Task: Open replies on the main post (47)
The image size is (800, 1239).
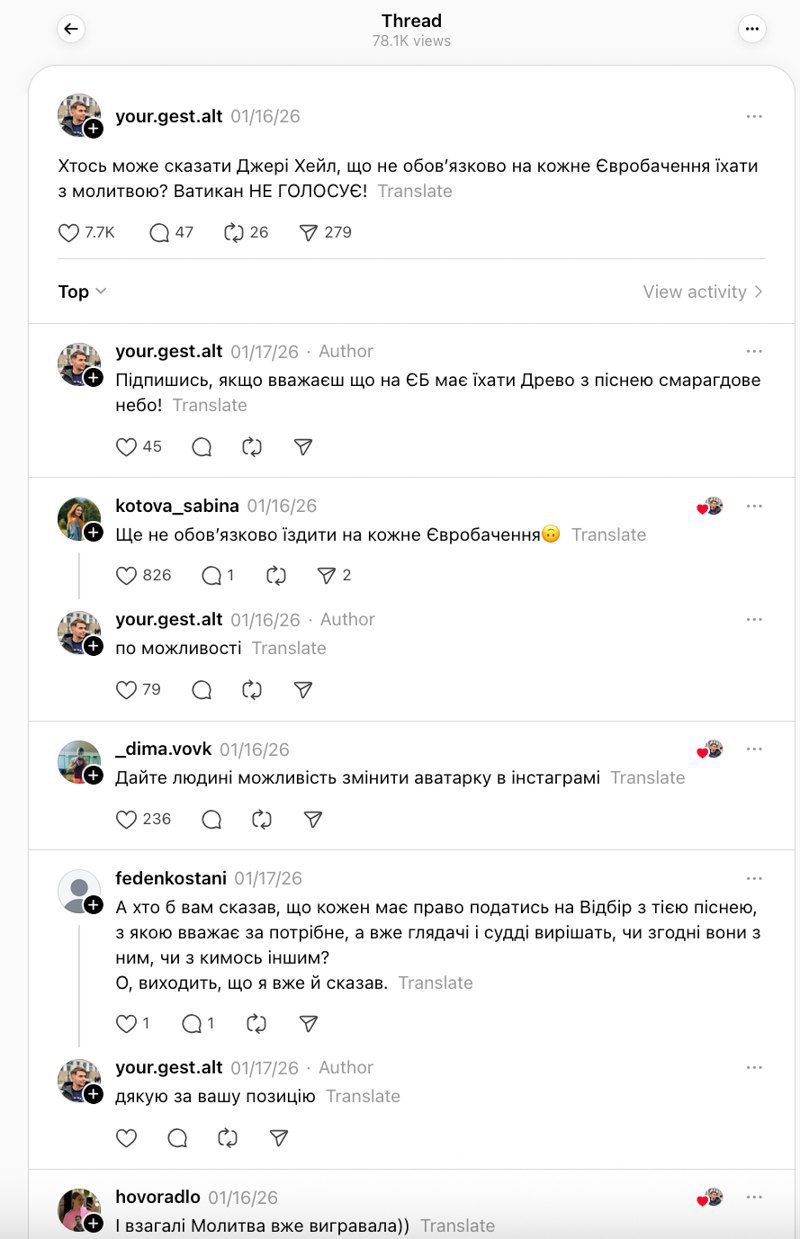Action: point(159,233)
